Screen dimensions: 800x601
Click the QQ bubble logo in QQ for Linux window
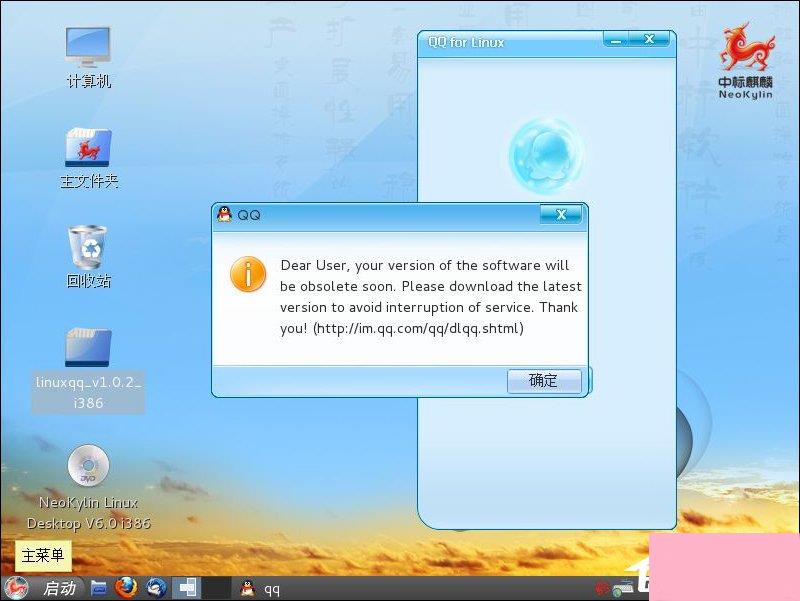[546, 156]
